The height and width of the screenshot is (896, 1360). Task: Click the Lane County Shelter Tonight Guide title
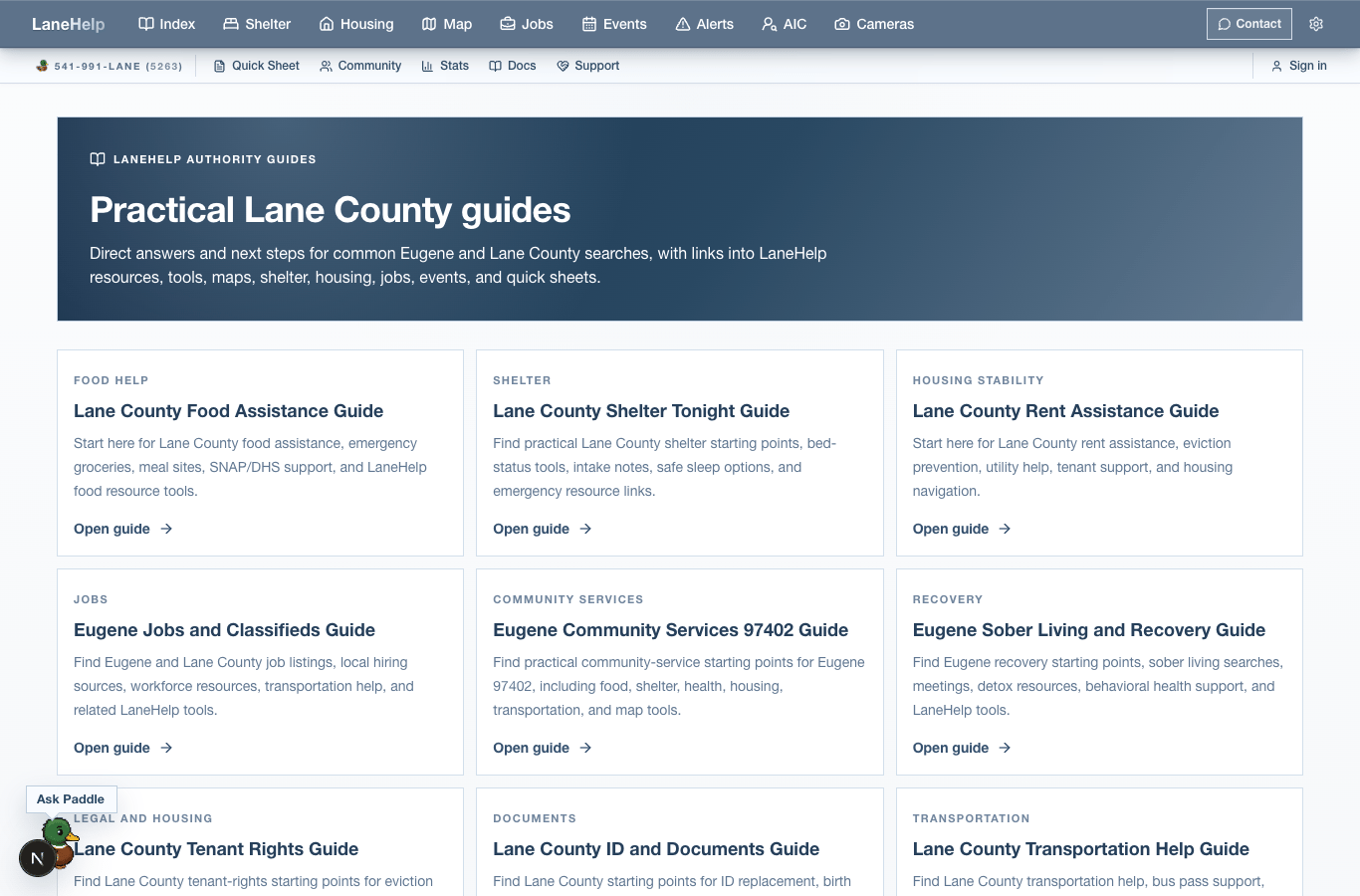click(641, 411)
